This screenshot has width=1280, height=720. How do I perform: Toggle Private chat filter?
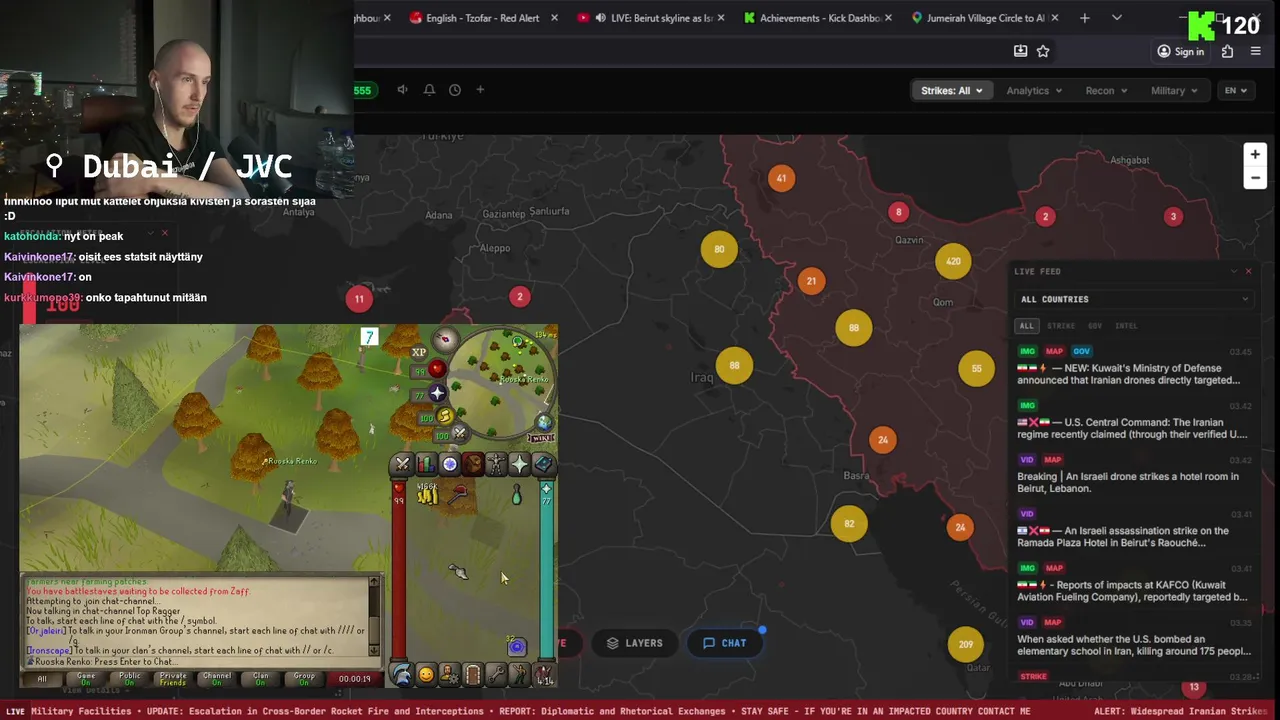(x=173, y=679)
